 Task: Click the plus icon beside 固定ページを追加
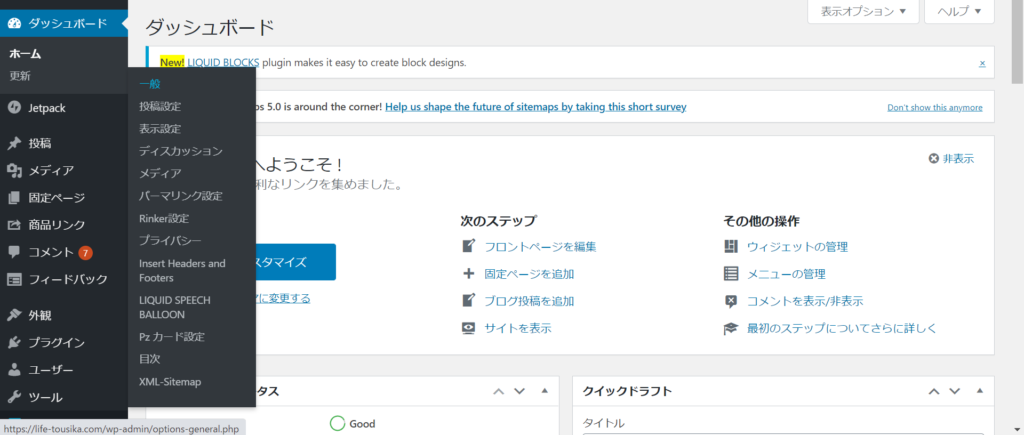pos(468,274)
